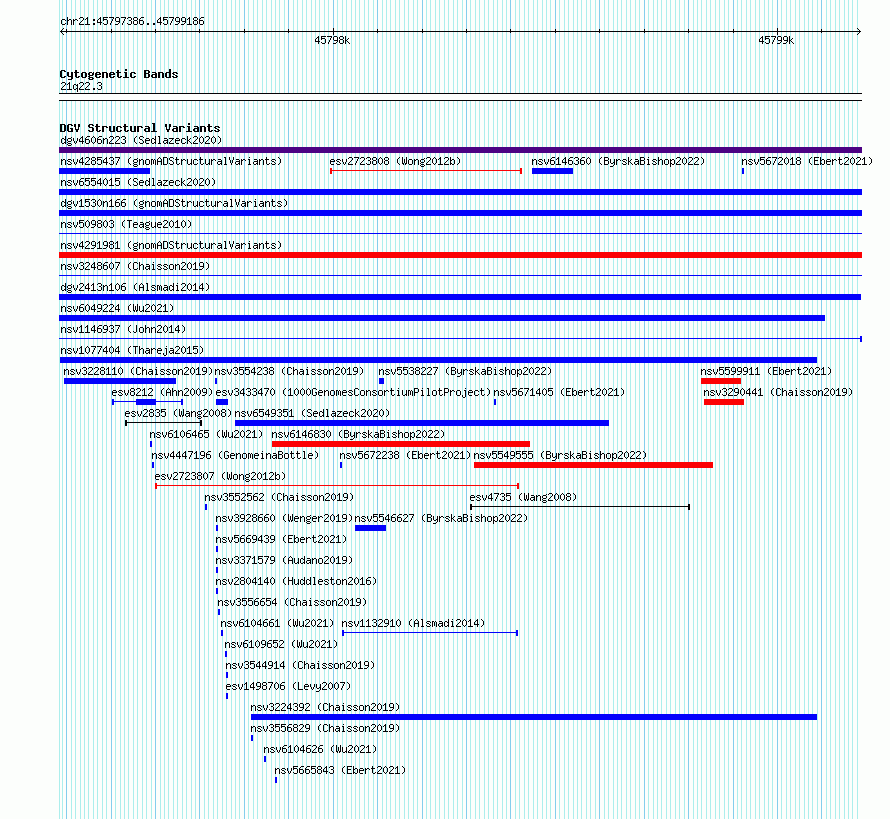Click the dgv4606n223 (Sedlazeck2020) label
The image size is (890, 819).
click(x=141, y=140)
